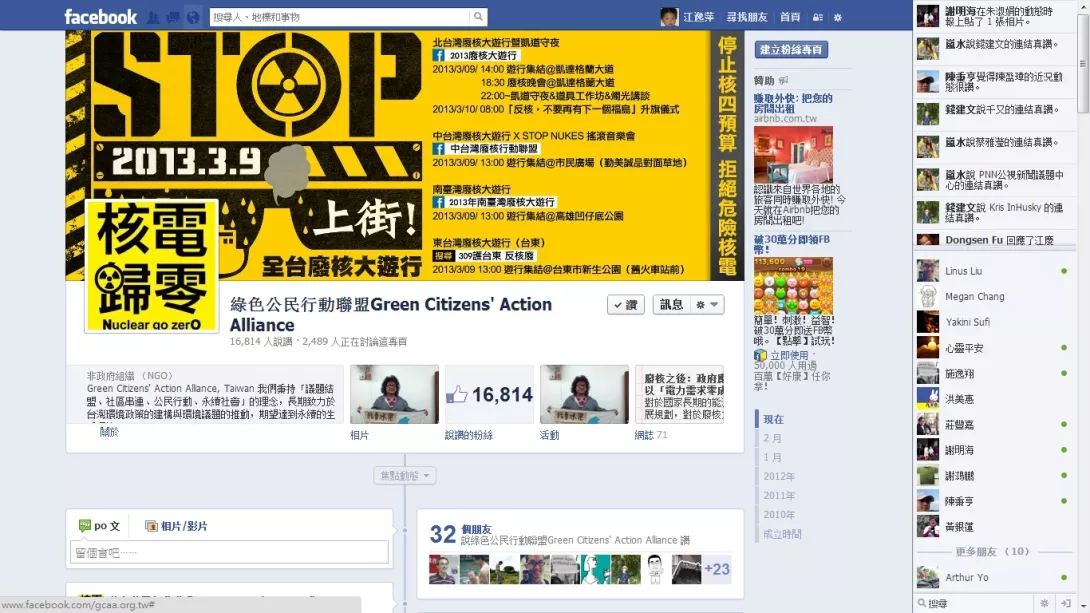Image resolution: width=1090 pixels, height=613 pixels.
Task: Expand the 更多朋友 (10) section
Action: tap(992, 552)
